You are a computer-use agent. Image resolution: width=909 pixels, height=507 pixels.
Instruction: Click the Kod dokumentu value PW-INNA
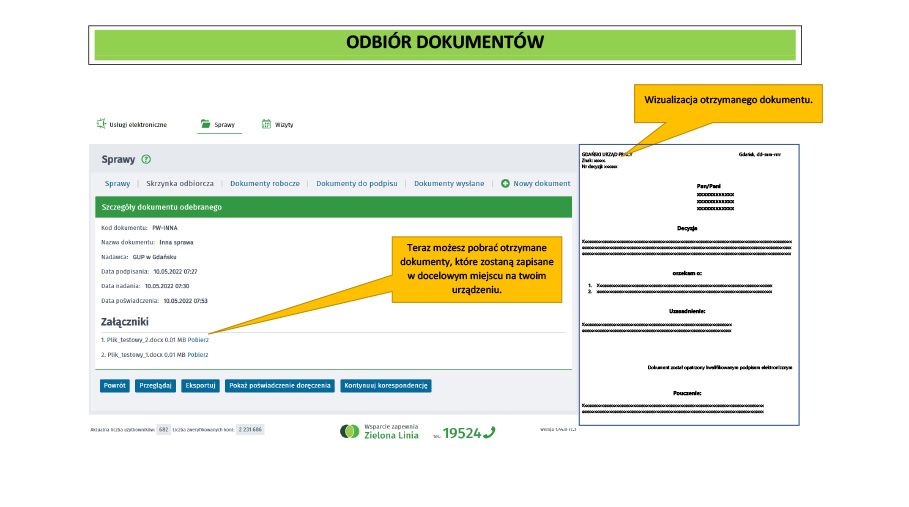[x=165, y=228]
